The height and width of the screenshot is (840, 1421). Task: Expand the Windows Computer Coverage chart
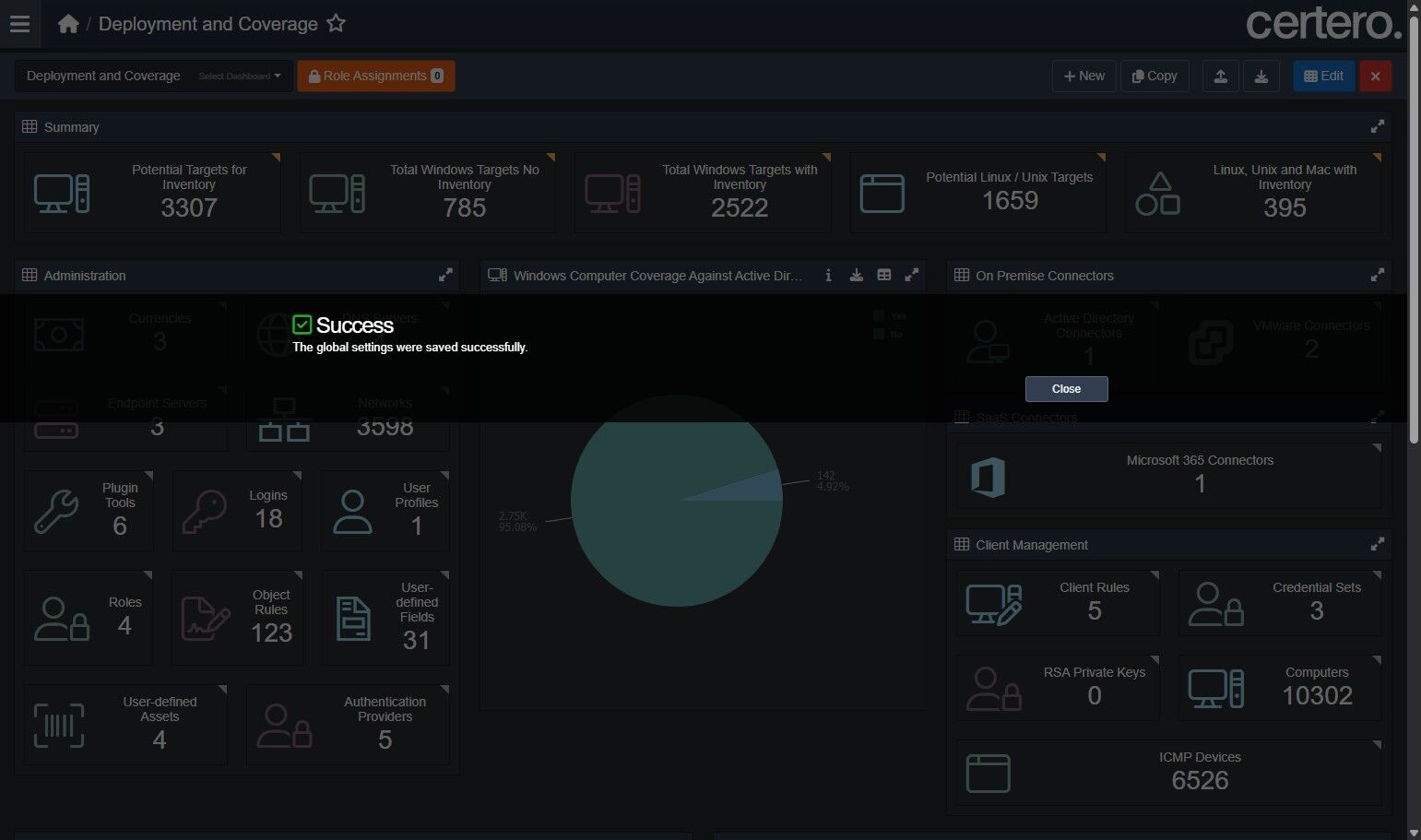912,275
